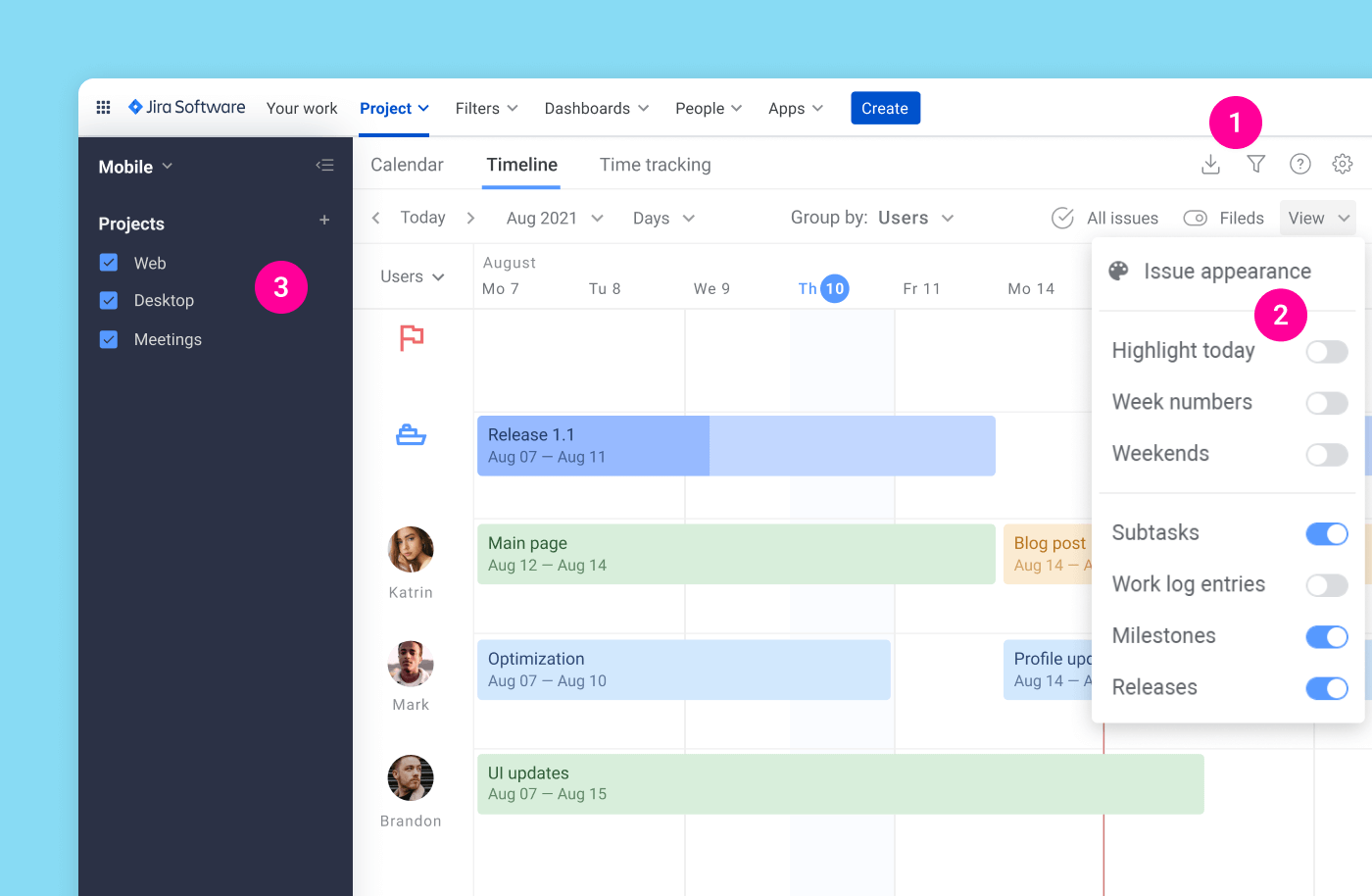1372x896 pixels.
Task: Open the Days zoom level dropdown
Action: click(663, 218)
